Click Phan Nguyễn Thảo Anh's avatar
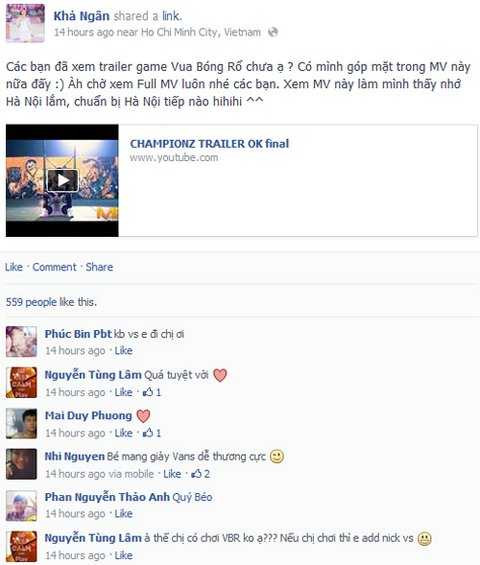 click(x=21, y=505)
